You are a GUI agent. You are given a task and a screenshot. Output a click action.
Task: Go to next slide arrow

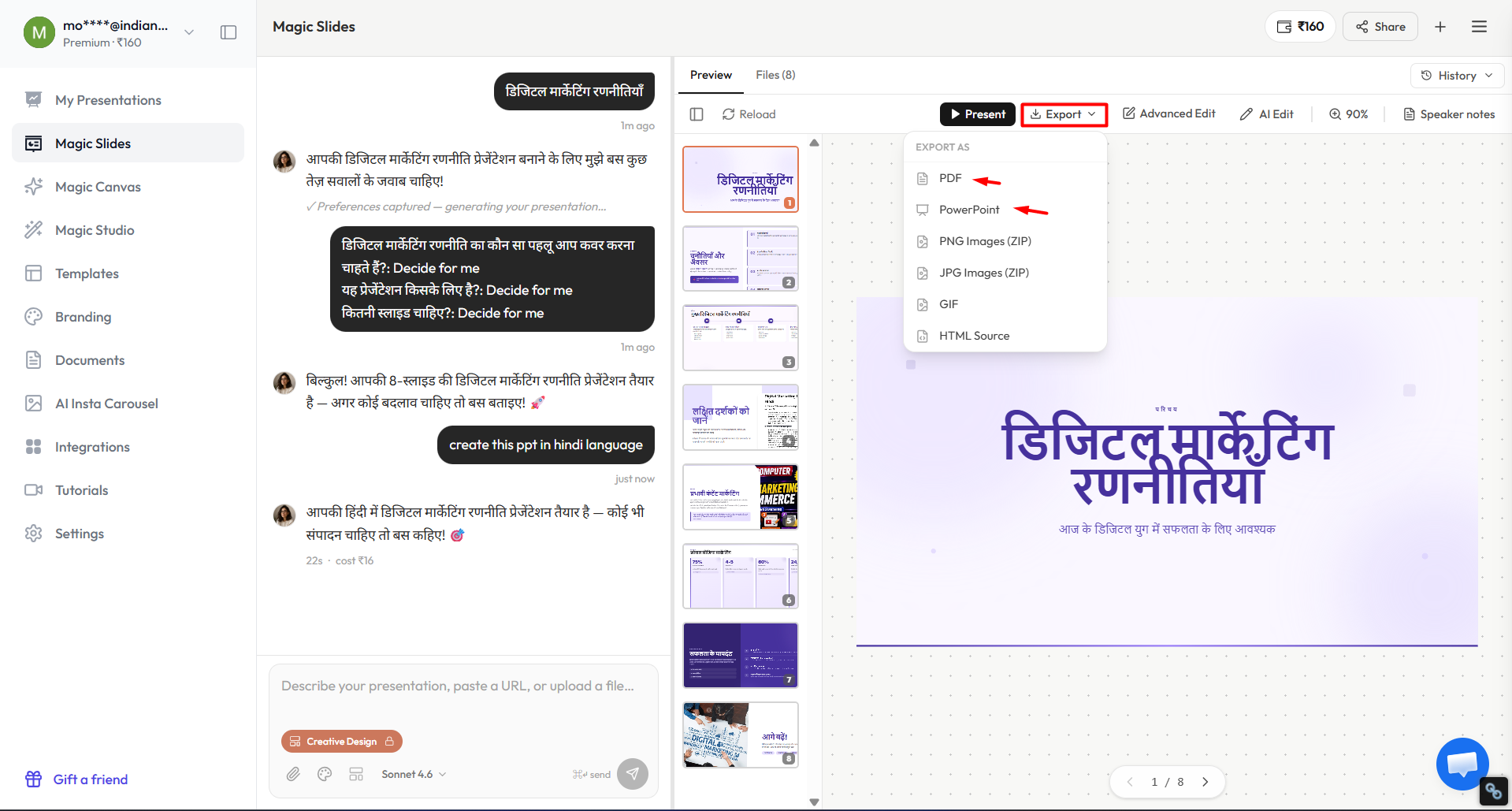1205,782
